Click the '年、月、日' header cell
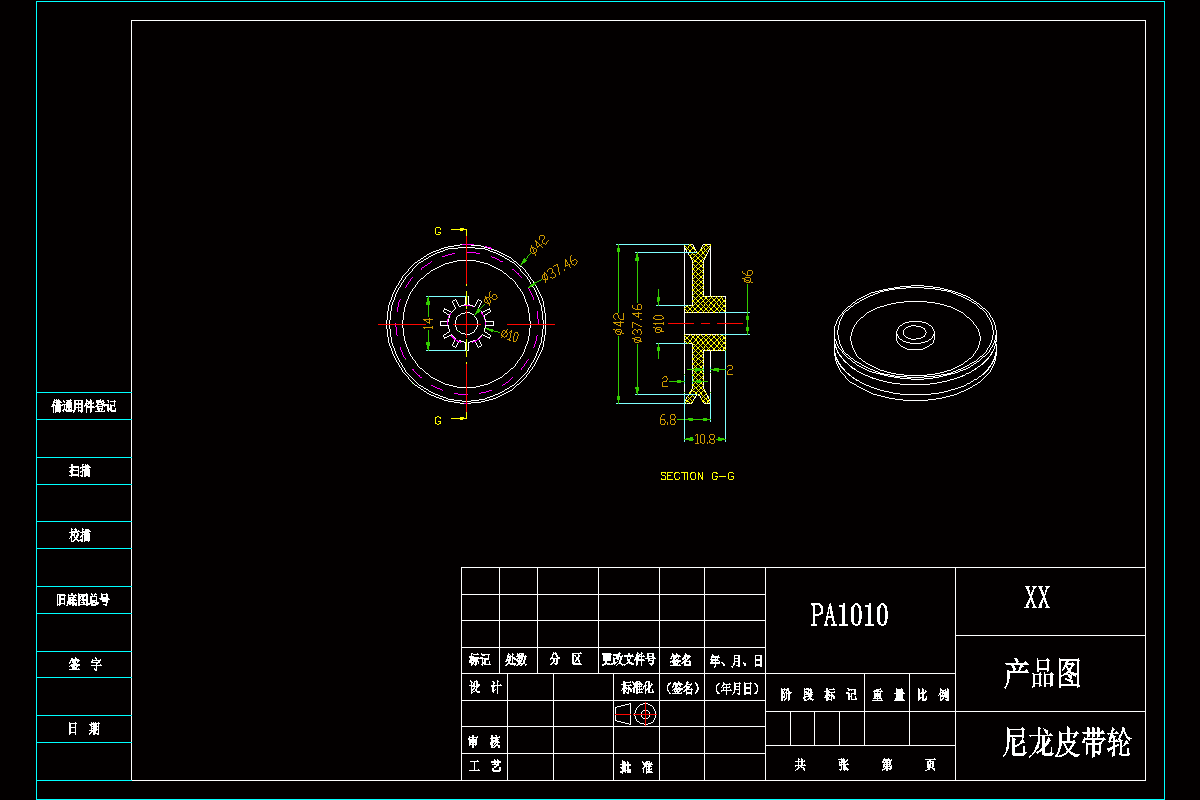 735,660
